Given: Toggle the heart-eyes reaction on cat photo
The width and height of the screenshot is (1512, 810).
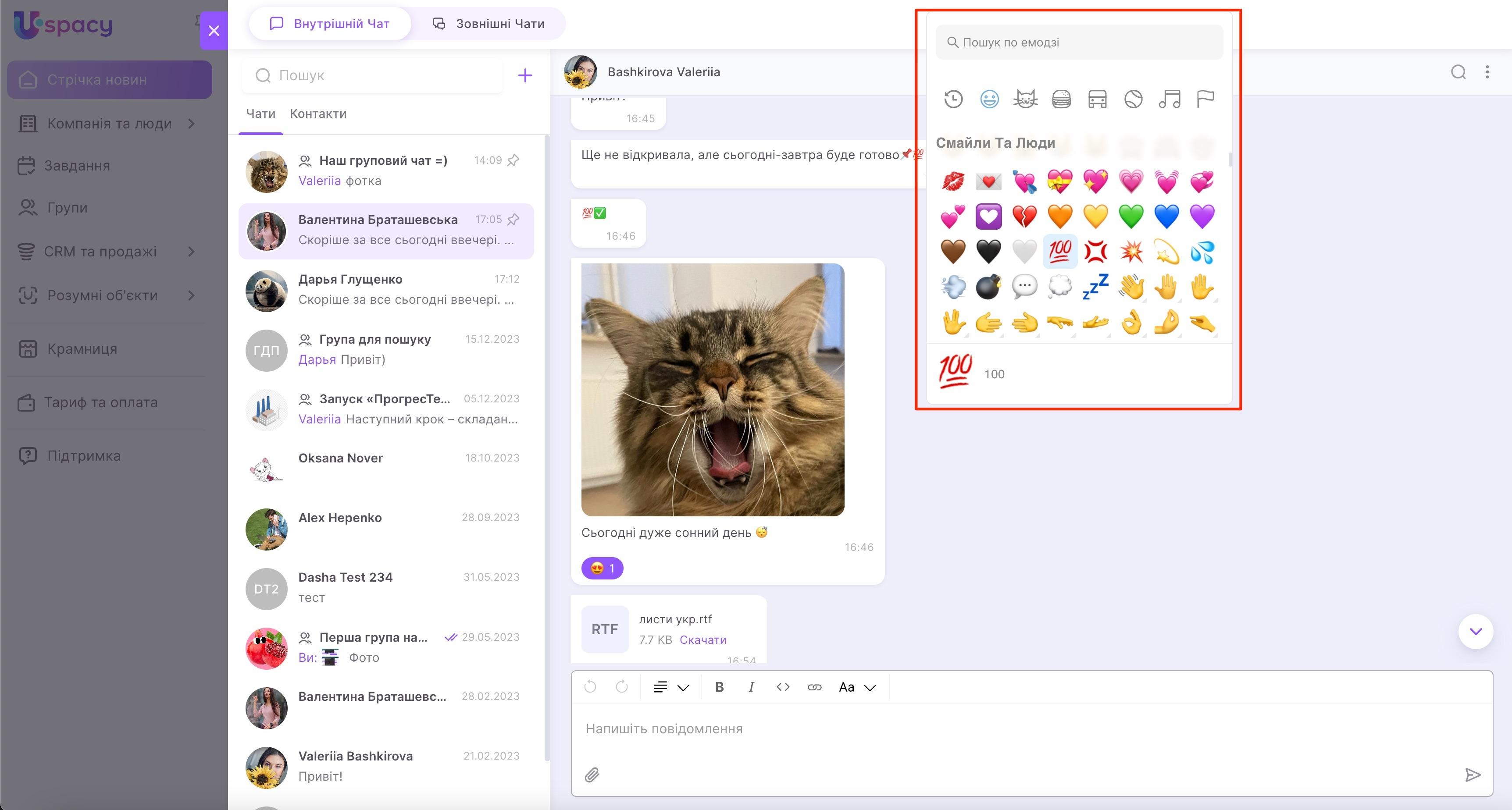Looking at the screenshot, I should tap(602, 568).
